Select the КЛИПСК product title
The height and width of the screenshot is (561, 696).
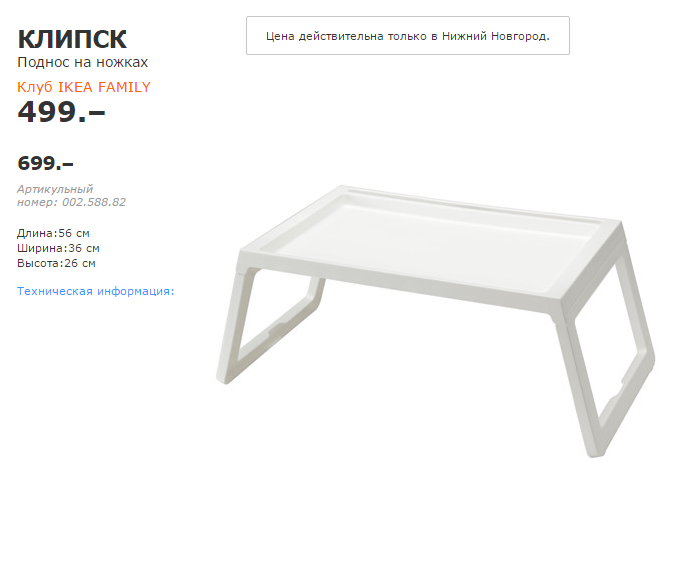72,39
